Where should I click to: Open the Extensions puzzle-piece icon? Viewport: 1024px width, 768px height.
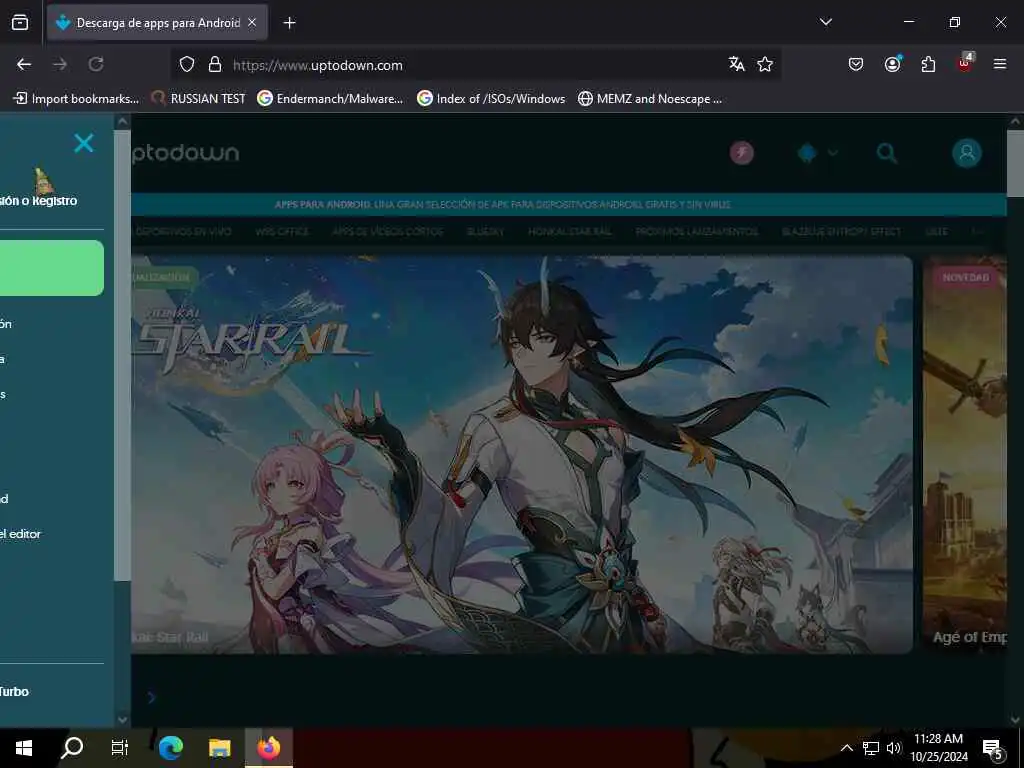[x=928, y=64]
